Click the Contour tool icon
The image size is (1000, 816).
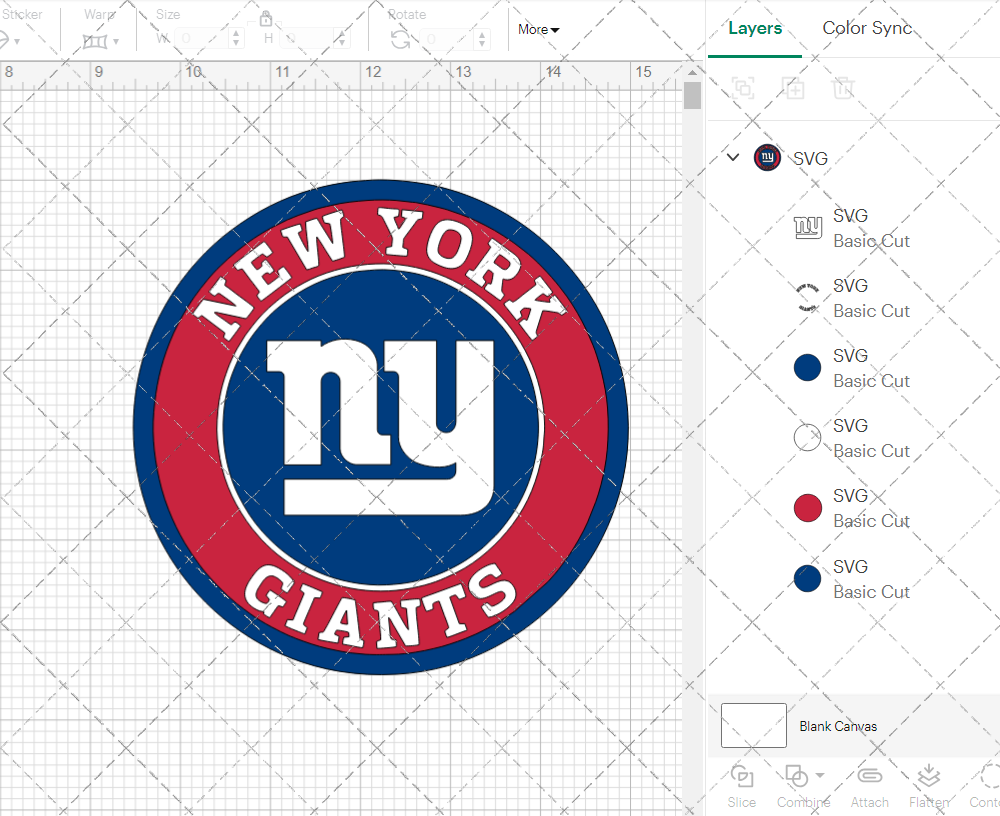[989, 776]
